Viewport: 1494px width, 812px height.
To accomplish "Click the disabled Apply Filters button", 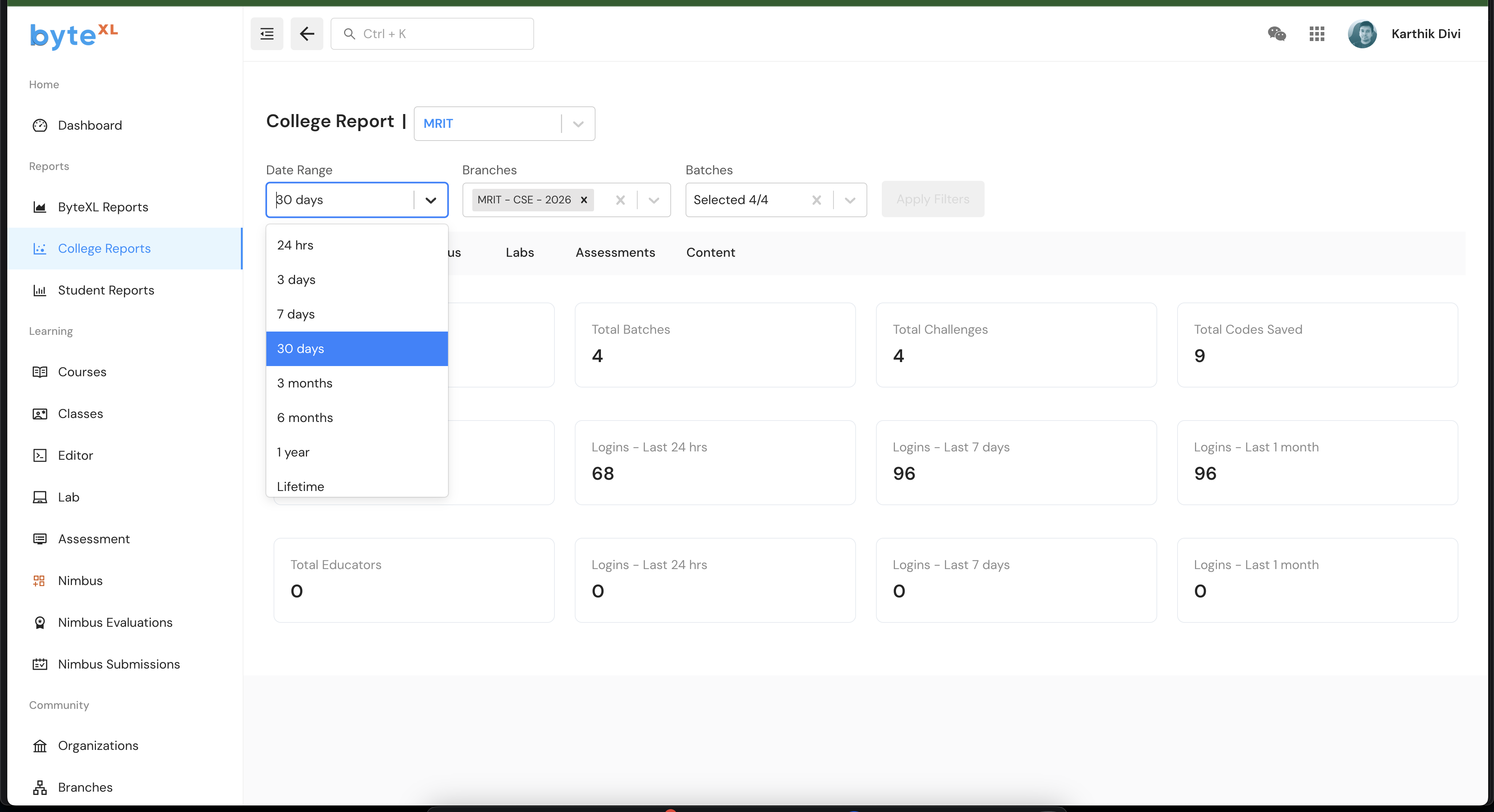I will (x=933, y=199).
